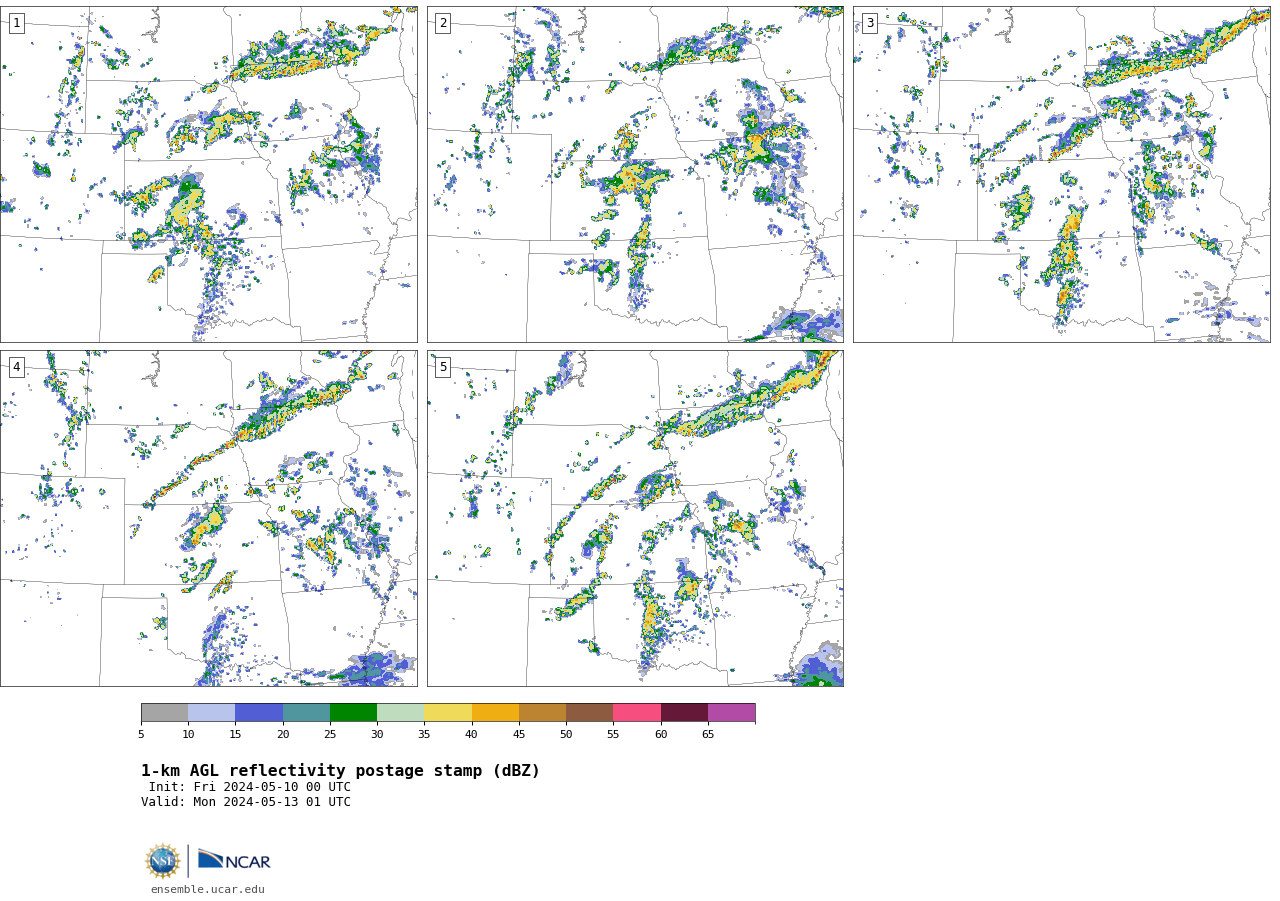Click the orange 40-45 dBZ swatch
The width and height of the screenshot is (1280, 901).
495,713
